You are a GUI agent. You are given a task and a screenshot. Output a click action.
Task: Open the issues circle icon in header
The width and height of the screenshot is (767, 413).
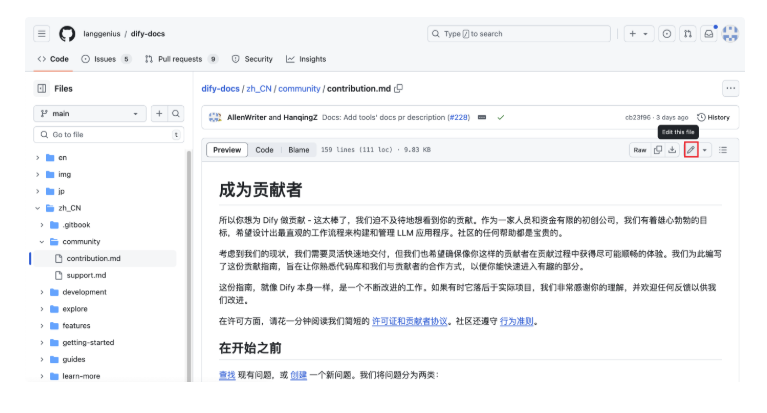pos(667,34)
